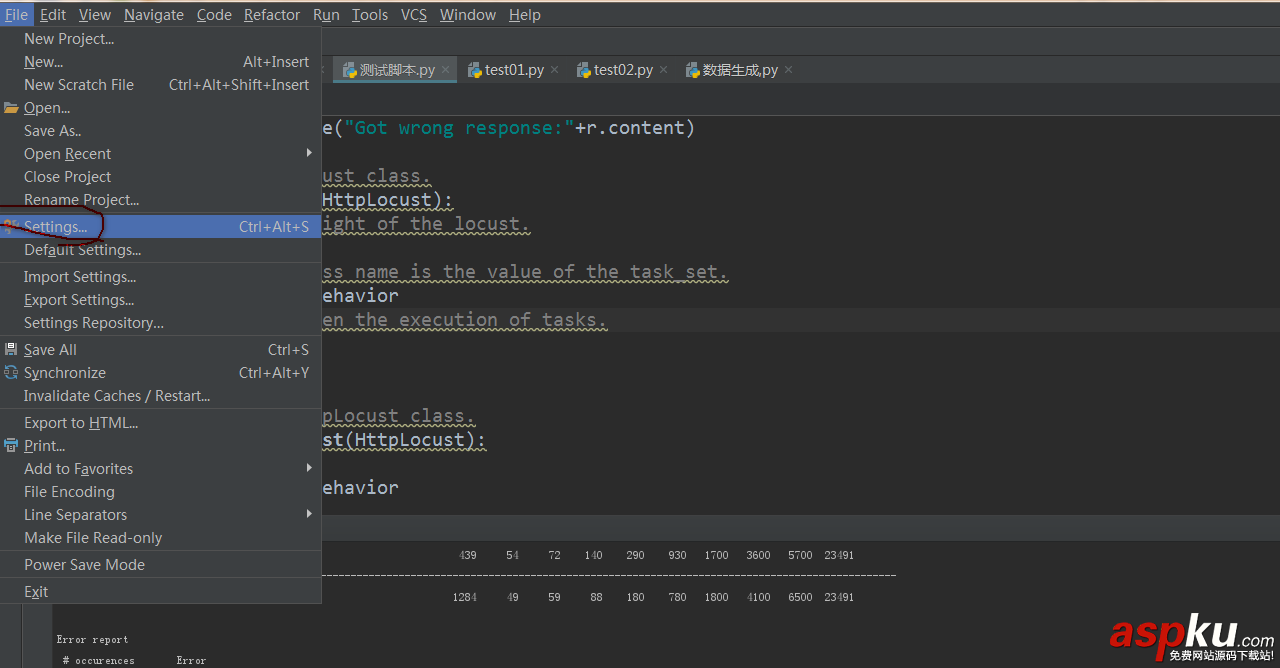Screen dimensions: 1280x668
Task: Open the Settings... menu entry
Action: (x=56, y=227)
